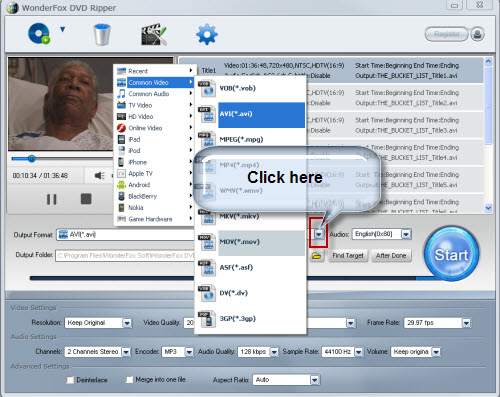Viewport: 500px width, 397px height.
Task: Open the iPad device category
Action: (x=155, y=139)
